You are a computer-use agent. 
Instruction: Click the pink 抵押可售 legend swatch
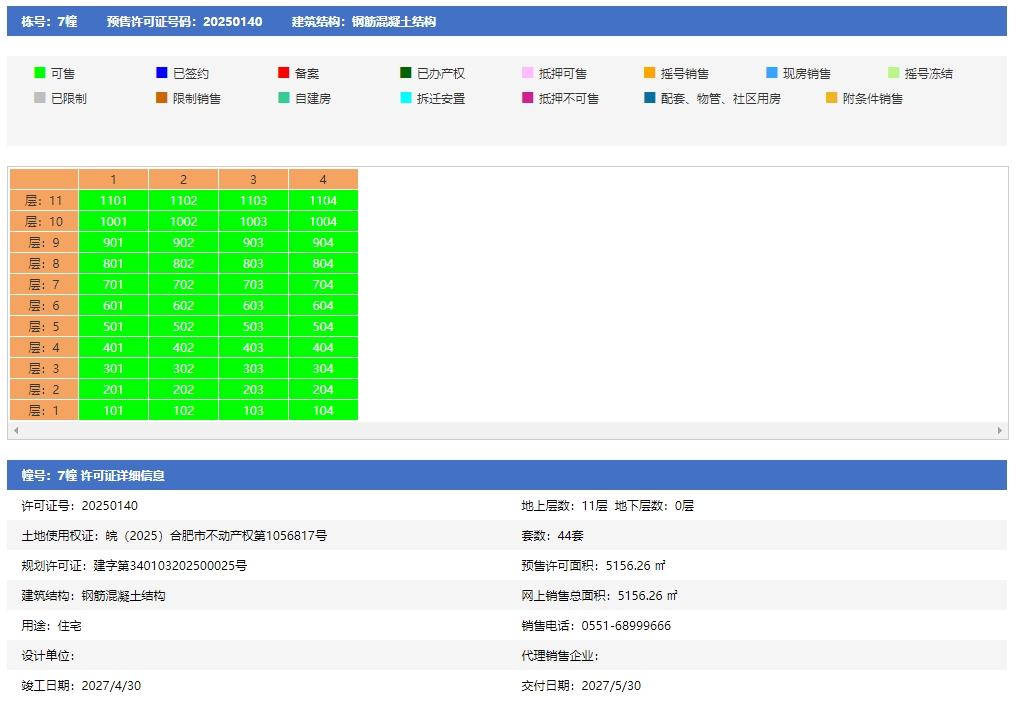pos(528,73)
